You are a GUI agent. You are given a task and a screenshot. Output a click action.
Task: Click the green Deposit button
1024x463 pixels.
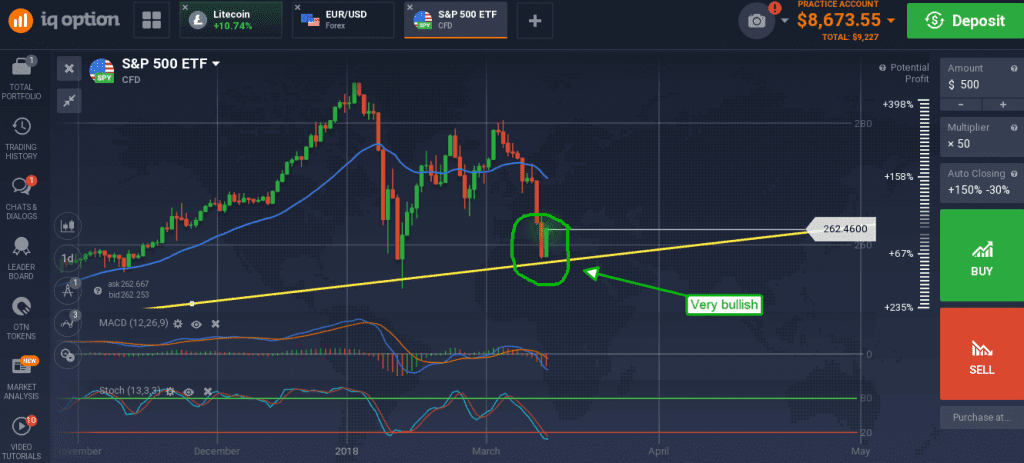965,20
